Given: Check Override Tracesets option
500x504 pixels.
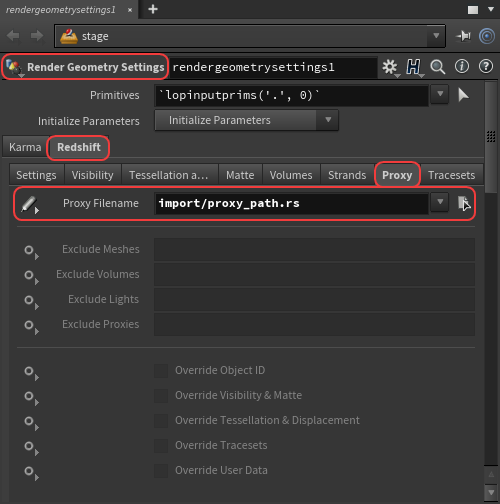Looking at the screenshot, I should [161, 445].
